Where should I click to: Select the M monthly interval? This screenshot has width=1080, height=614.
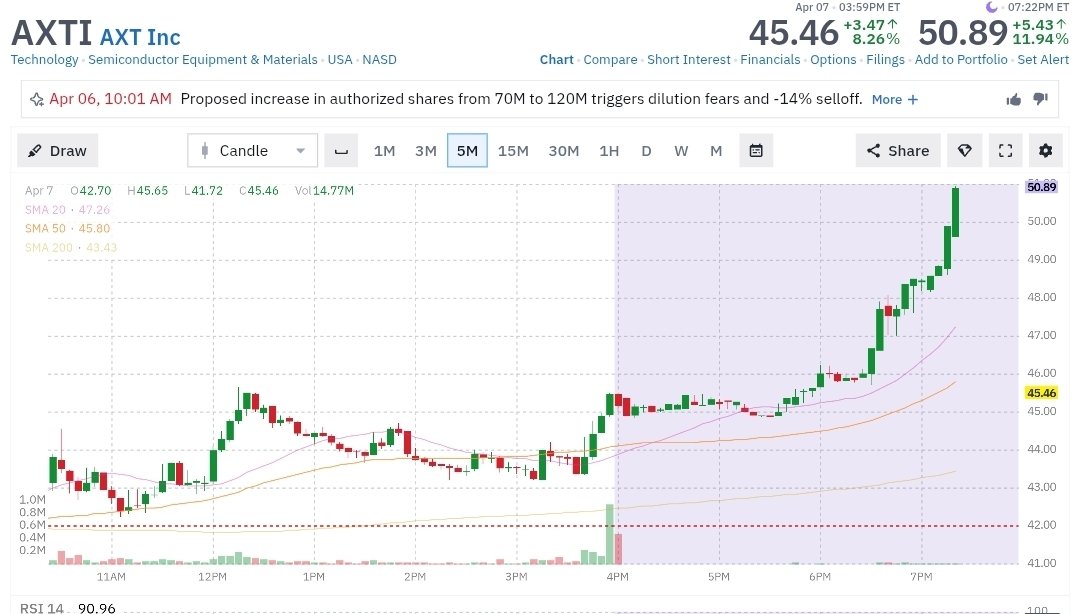coord(716,151)
